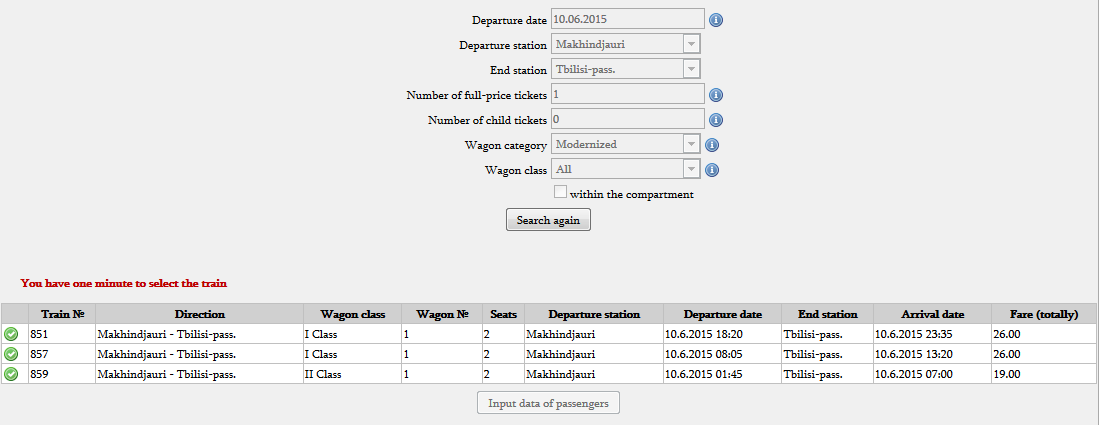Click the Direction column header
The height and width of the screenshot is (425, 1099).
[x=200, y=314]
